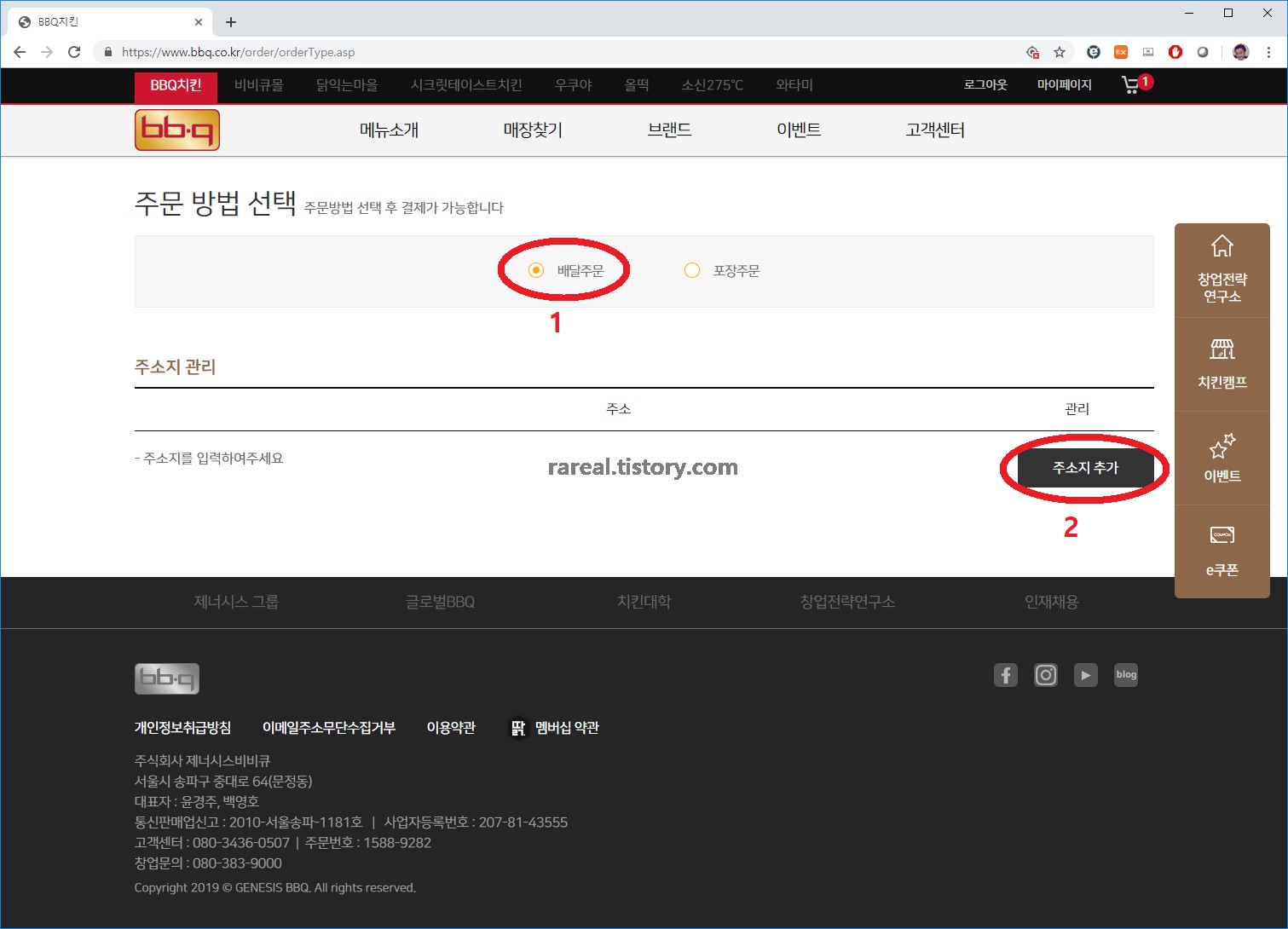Select the 포장주문 radio option
1288x929 pixels.
point(692,270)
